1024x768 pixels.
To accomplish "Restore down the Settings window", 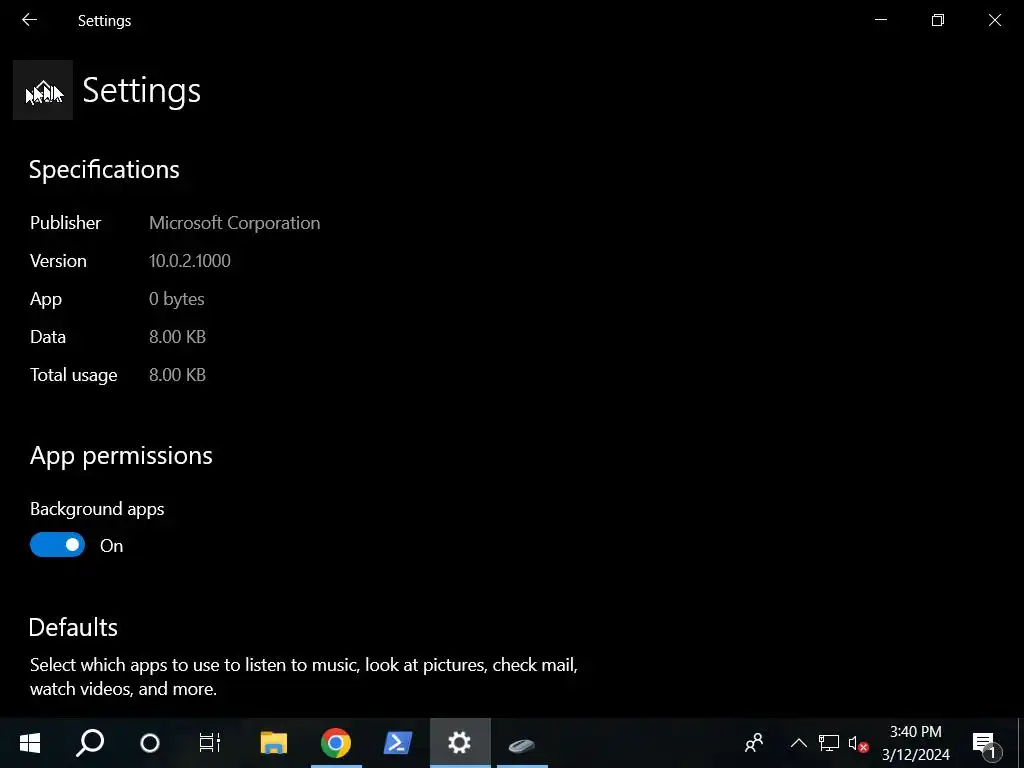I will [938, 20].
